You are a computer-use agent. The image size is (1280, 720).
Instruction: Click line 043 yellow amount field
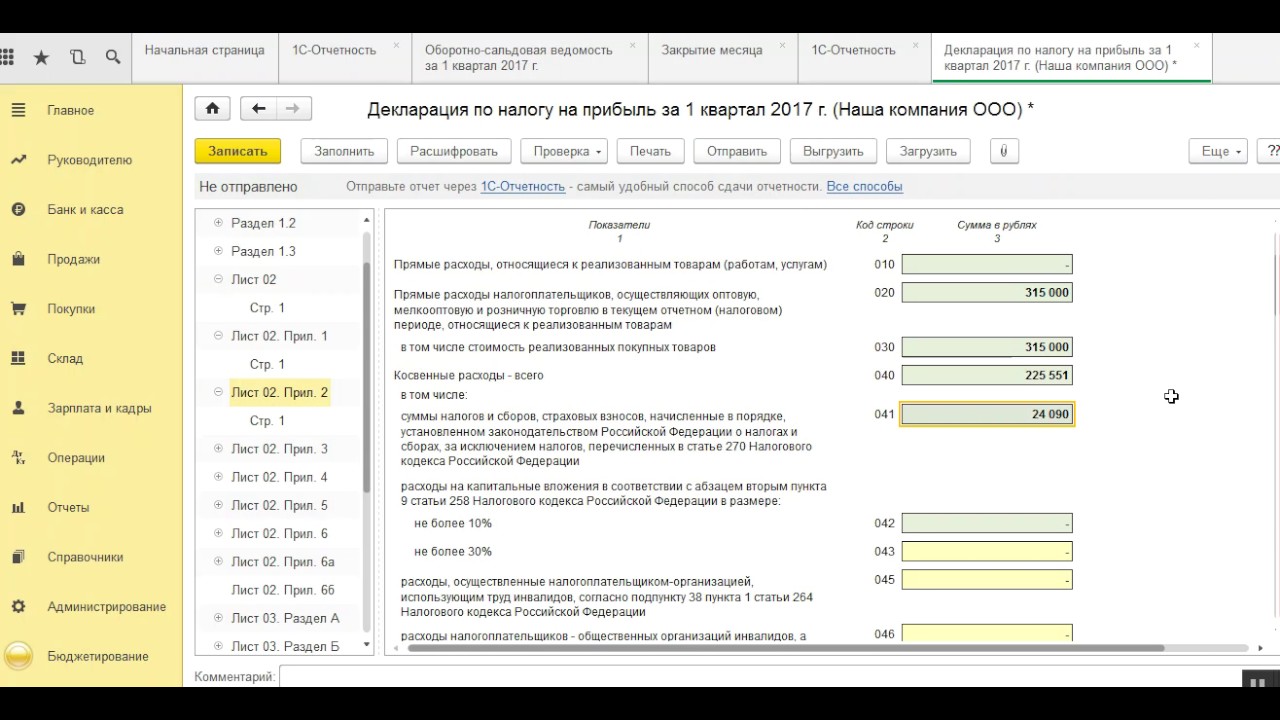point(987,552)
